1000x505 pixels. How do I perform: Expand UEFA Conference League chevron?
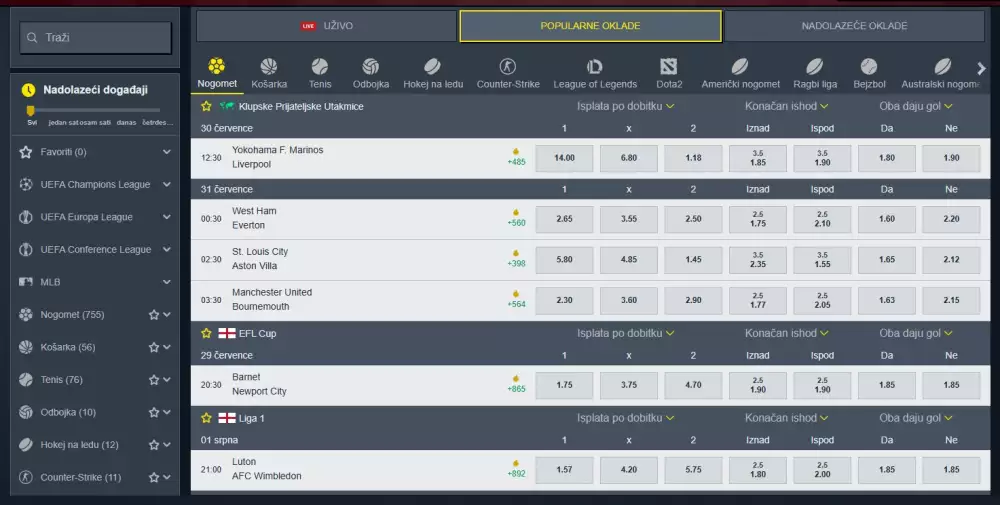point(166,249)
